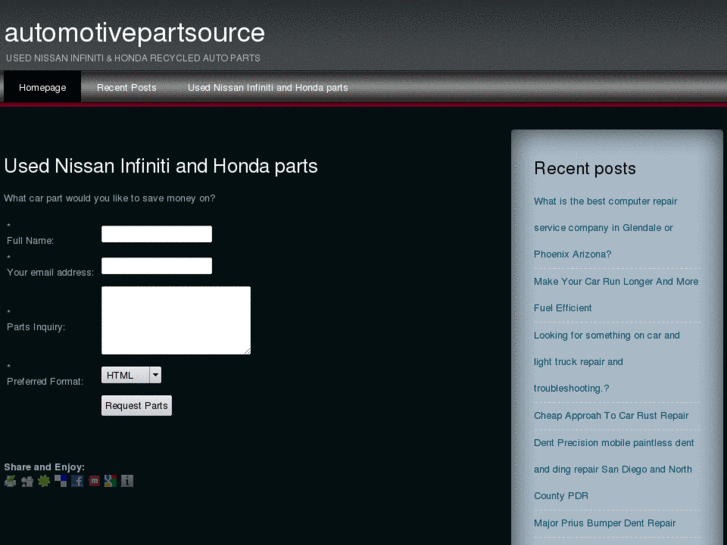The image size is (727, 545).
Task: Click the Digg share icon
Action: pyautogui.click(x=27, y=481)
